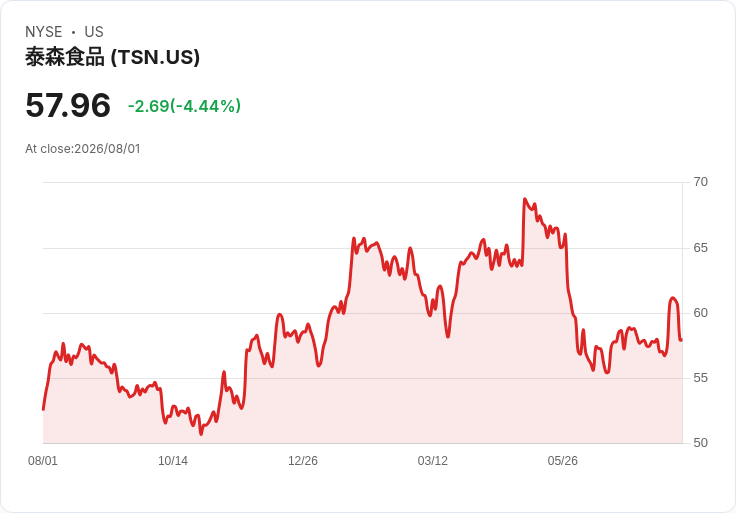Viewport: 736px width, 513px height.
Task: Select the 03/12 x-axis date label
Action: [x=433, y=461]
